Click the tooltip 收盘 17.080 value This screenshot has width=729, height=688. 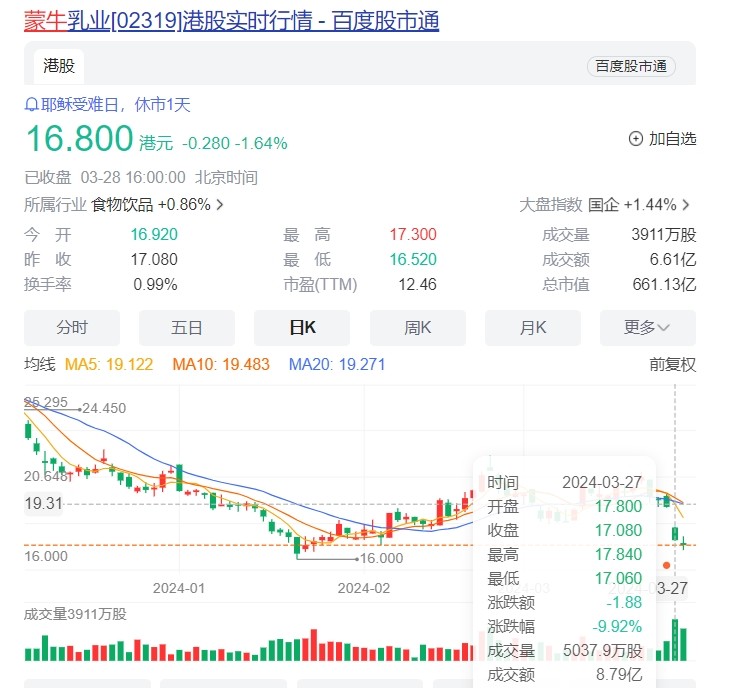(x=618, y=530)
